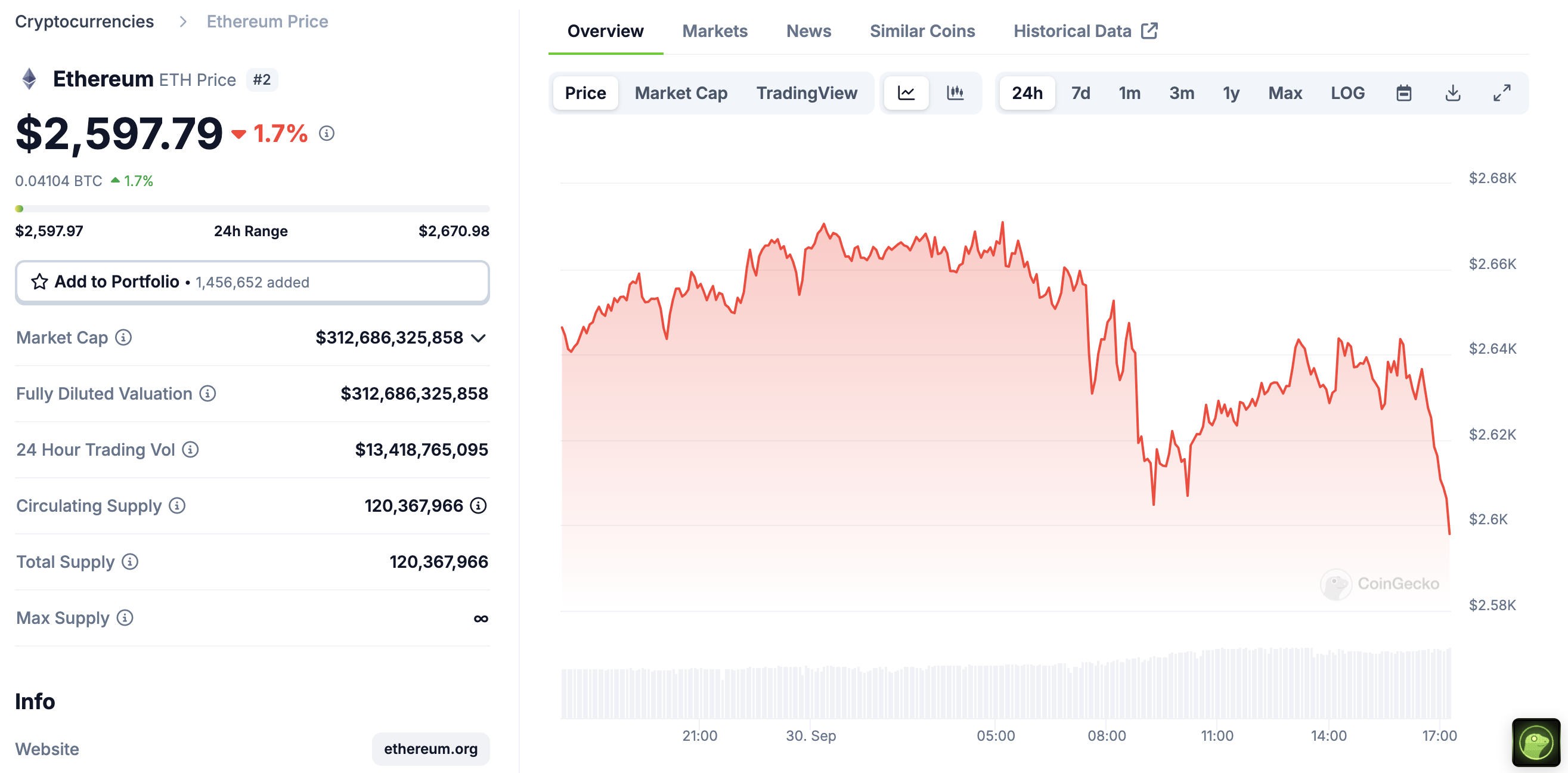The image size is (1568, 773).
Task: Click the Fully Diluted Valuation amount $312,686,325,858
Action: point(414,394)
